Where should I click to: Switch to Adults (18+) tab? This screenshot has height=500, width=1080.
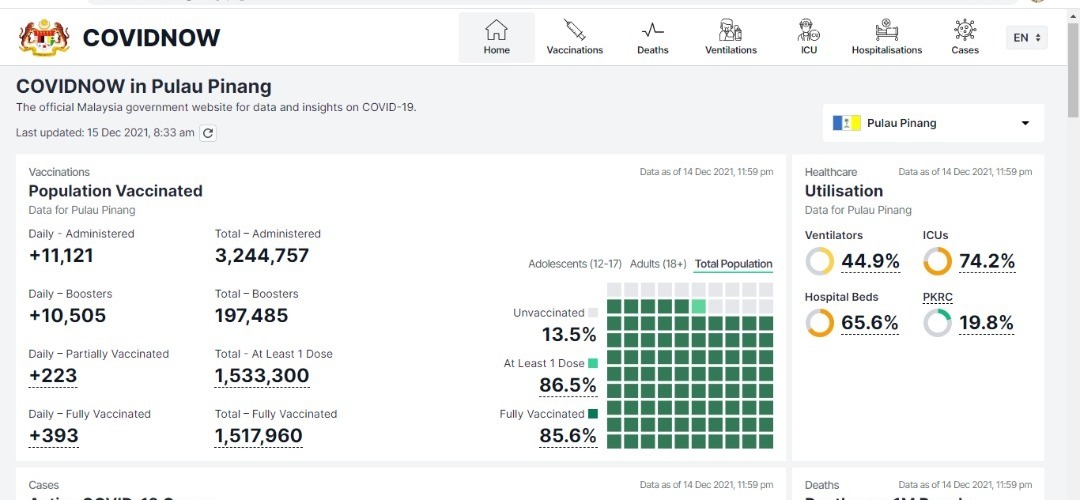pyautogui.click(x=658, y=264)
